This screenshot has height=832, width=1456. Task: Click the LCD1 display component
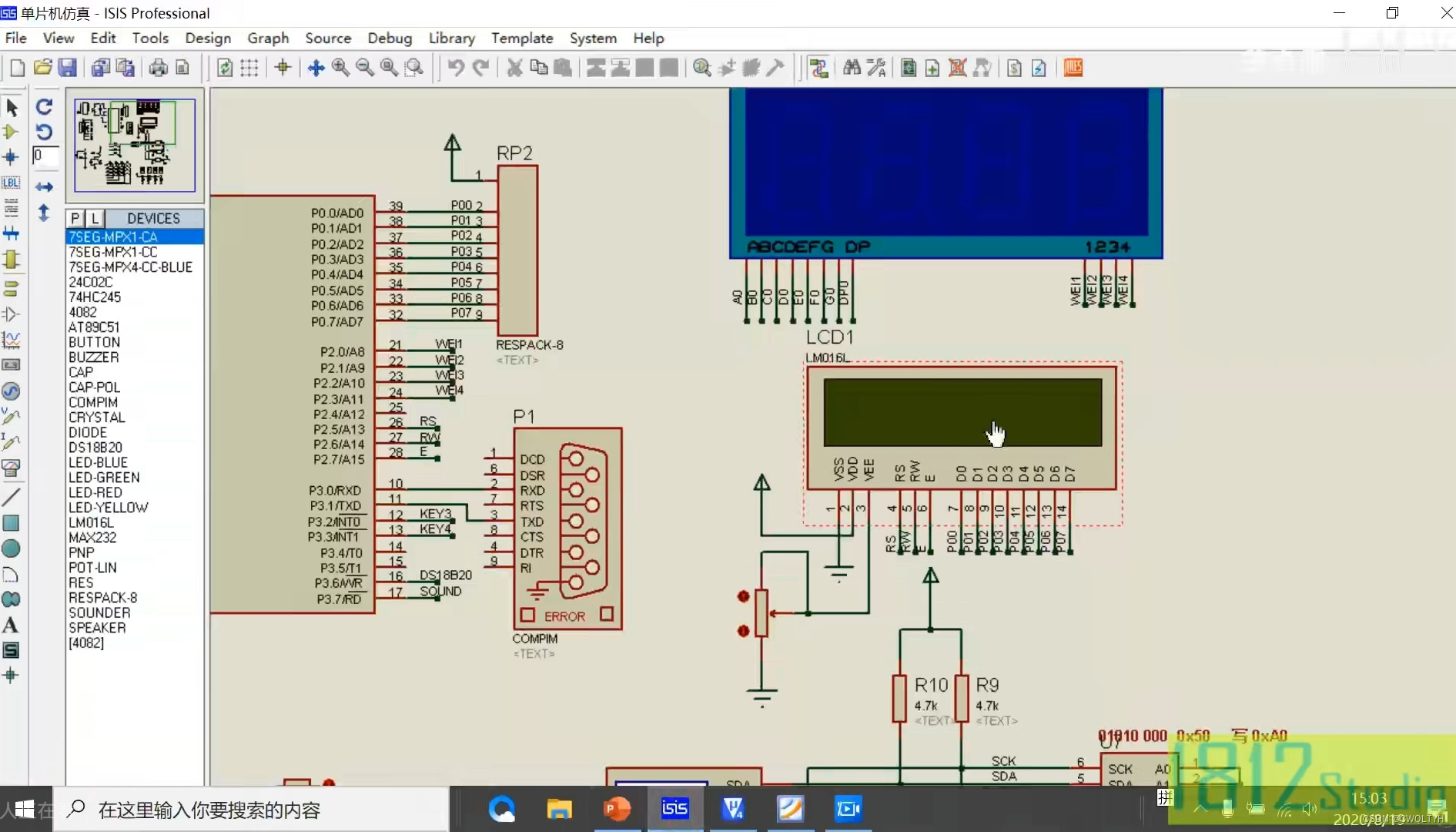962,428
